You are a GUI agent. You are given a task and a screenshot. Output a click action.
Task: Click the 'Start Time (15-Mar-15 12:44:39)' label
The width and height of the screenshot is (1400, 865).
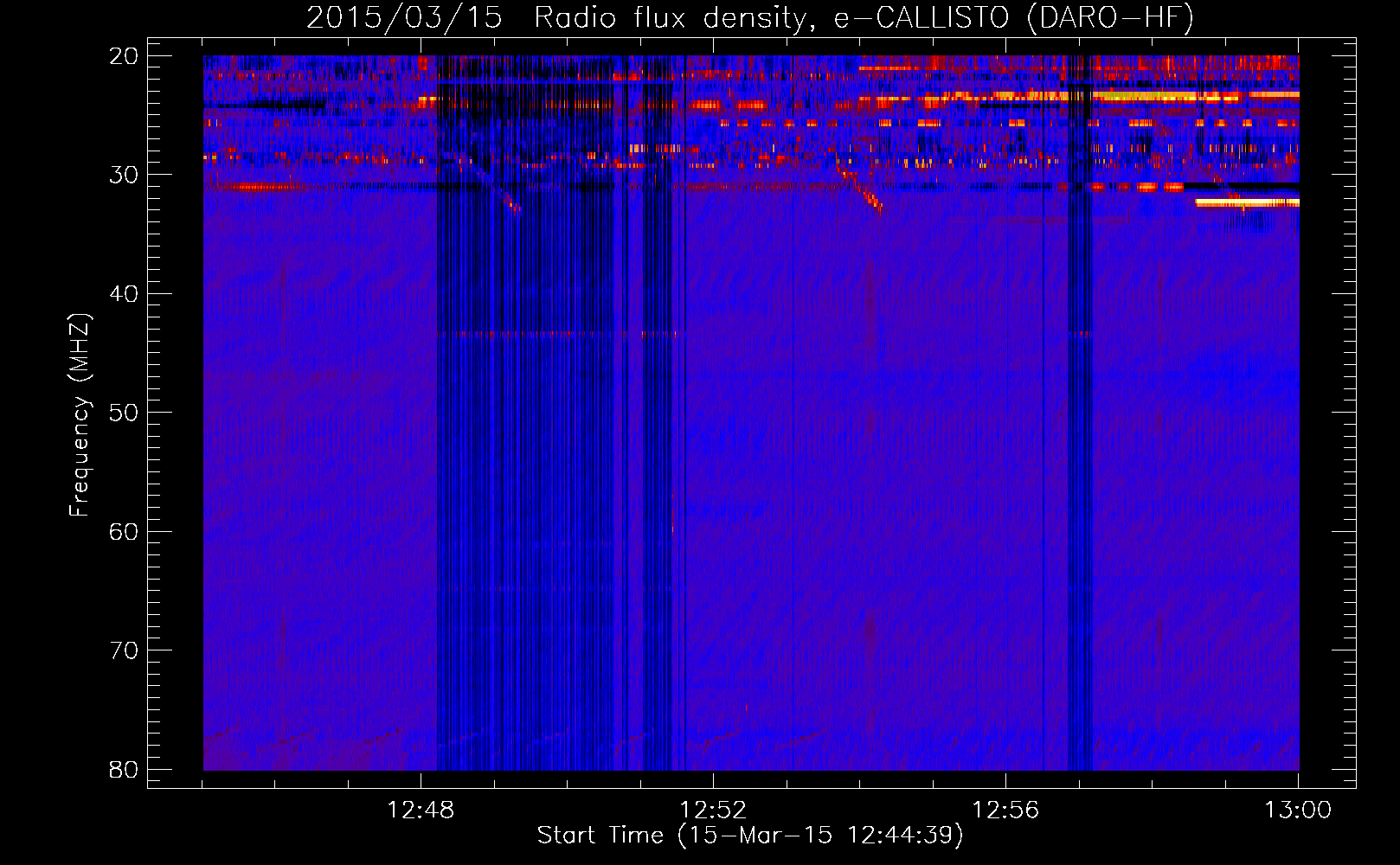tap(750, 836)
